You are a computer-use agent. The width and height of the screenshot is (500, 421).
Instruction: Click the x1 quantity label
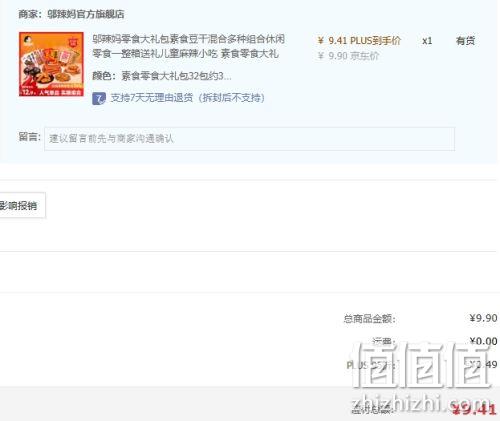click(427, 41)
